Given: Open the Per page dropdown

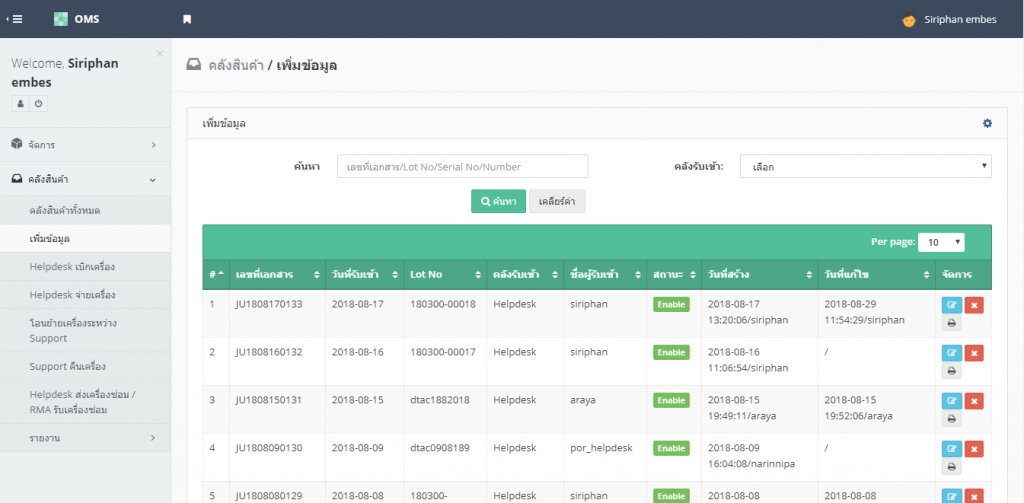Looking at the screenshot, I should click(x=941, y=242).
